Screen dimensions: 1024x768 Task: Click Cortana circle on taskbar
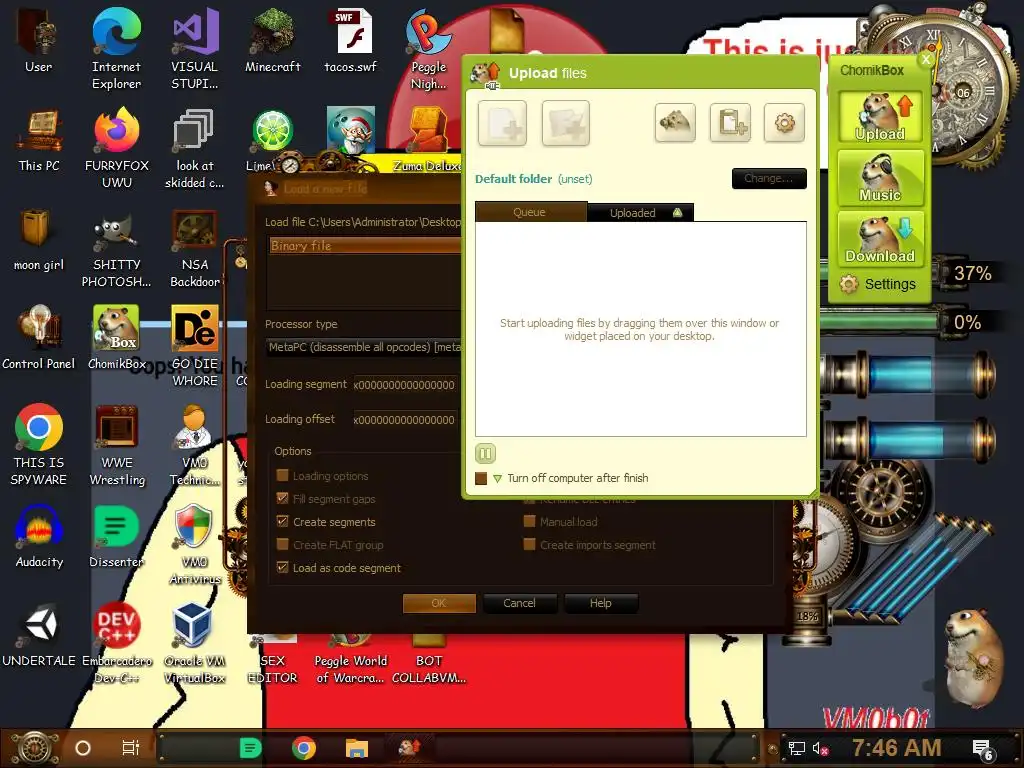pyautogui.click(x=83, y=748)
